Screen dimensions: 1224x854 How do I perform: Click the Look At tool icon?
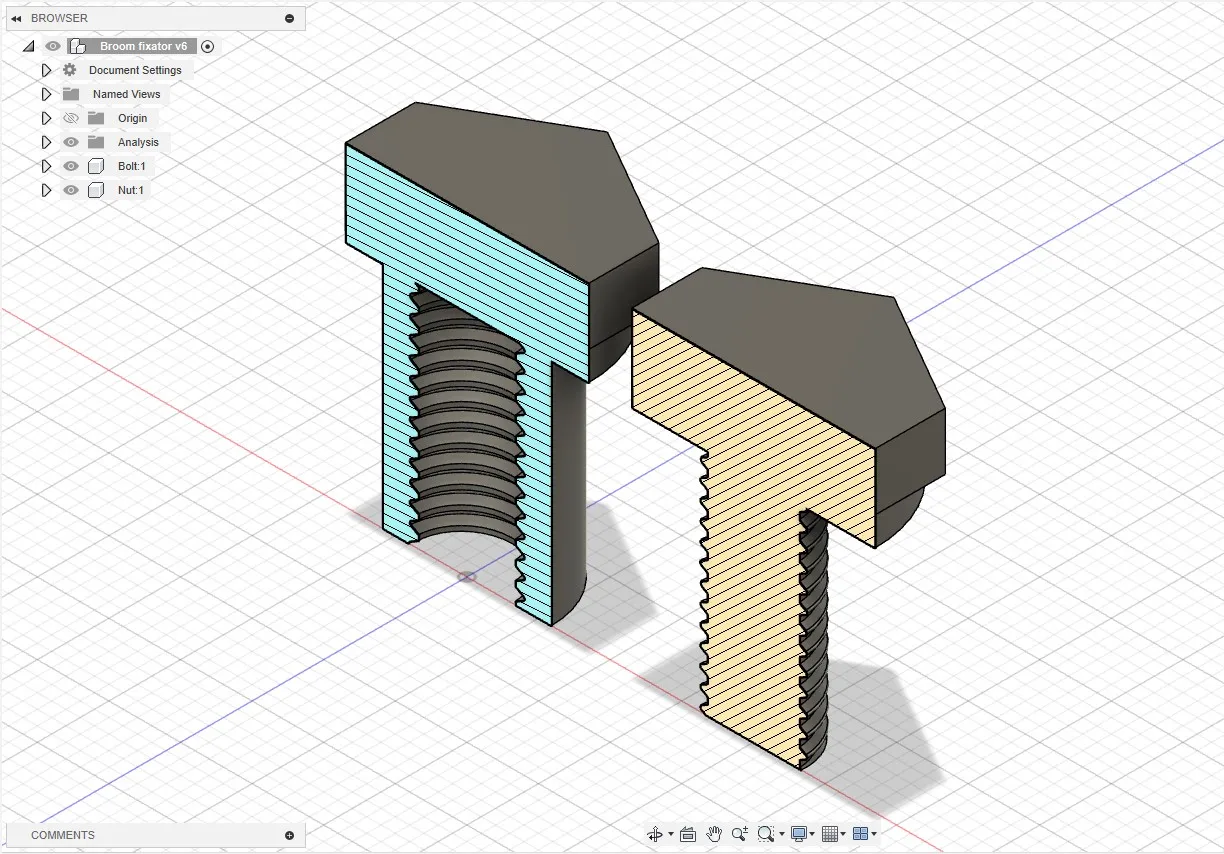[x=688, y=834]
